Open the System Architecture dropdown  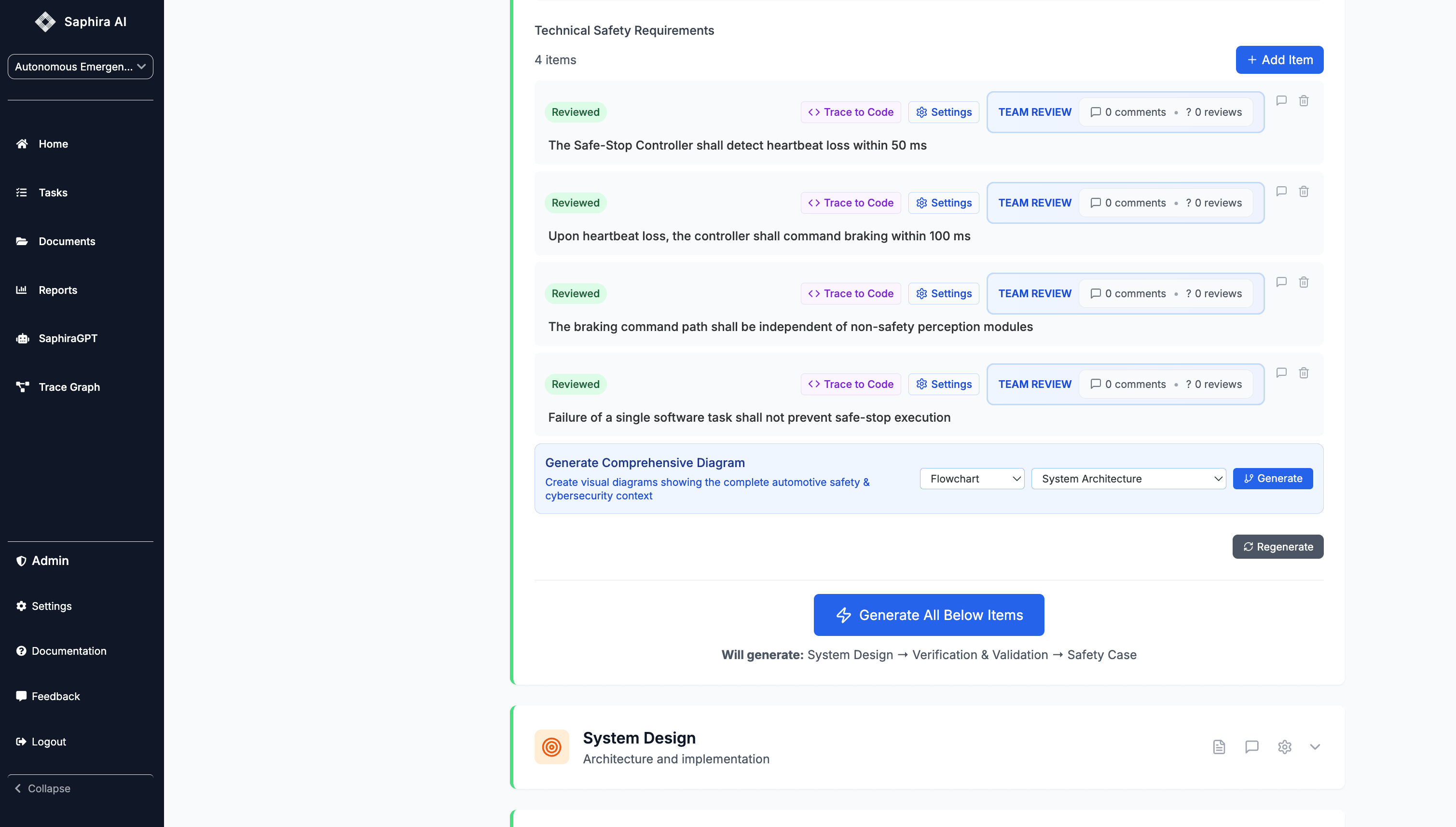1128,479
